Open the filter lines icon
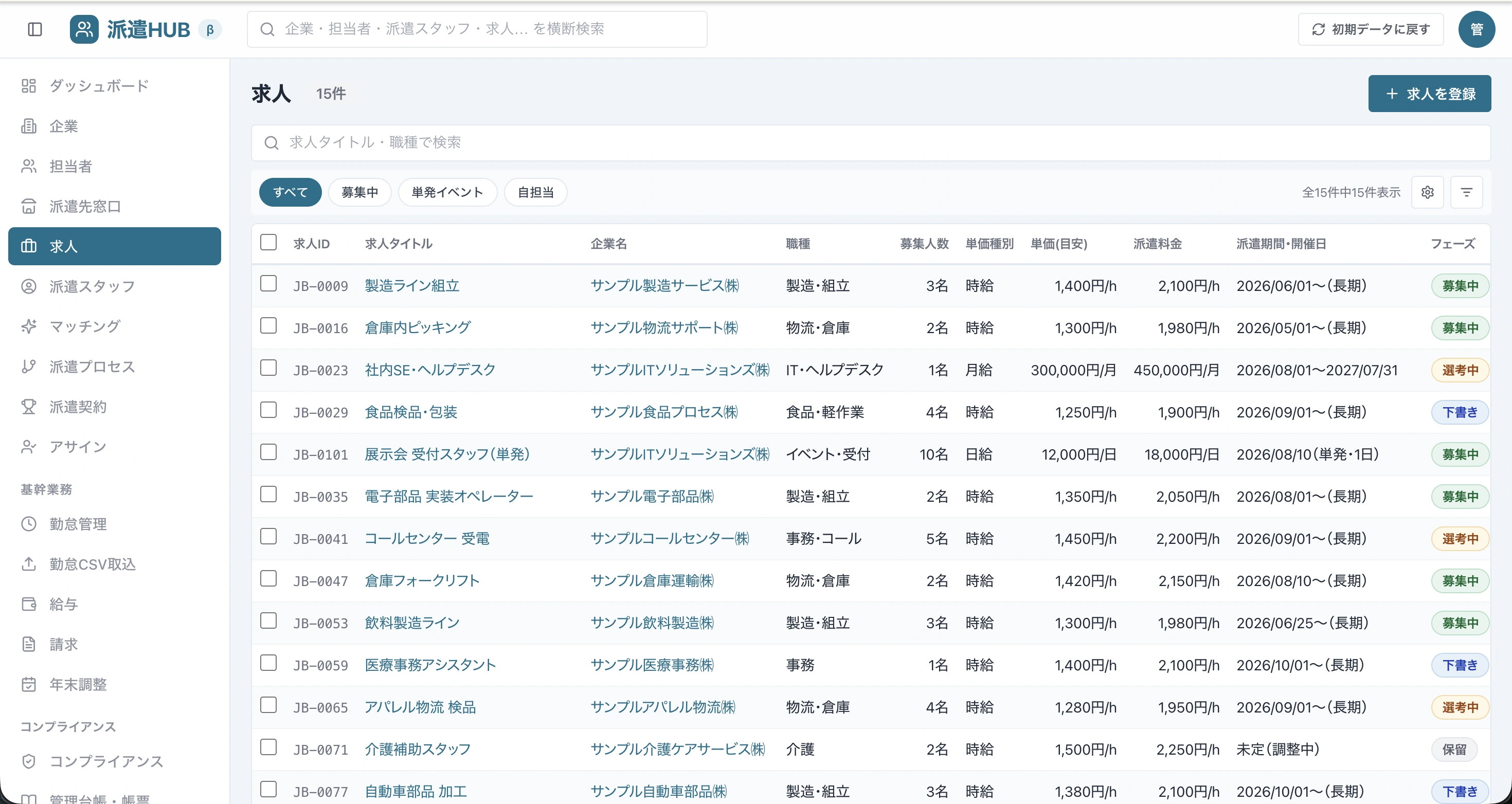The width and height of the screenshot is (1512, 804). (x=1466, y=192)
